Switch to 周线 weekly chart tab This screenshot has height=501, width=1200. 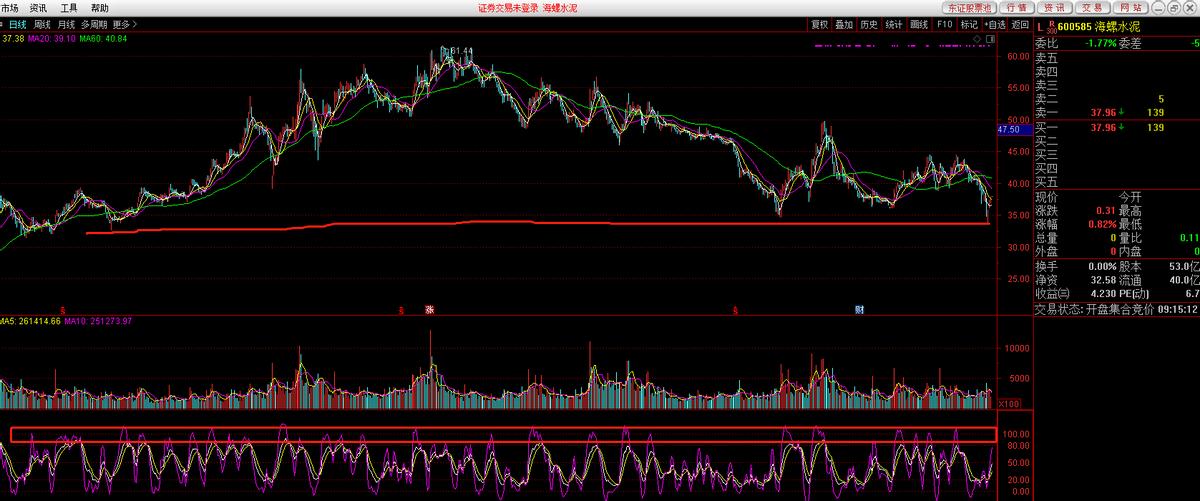43,24
